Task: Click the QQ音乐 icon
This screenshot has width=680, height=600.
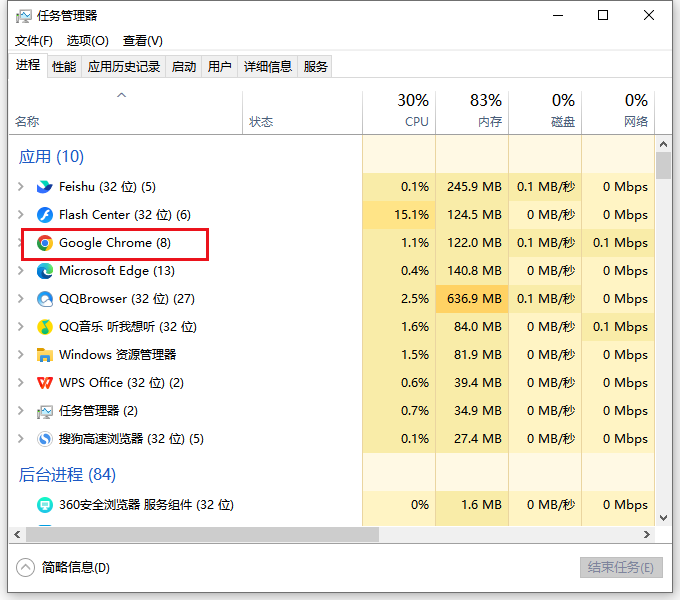Action: tap(45, 327)
